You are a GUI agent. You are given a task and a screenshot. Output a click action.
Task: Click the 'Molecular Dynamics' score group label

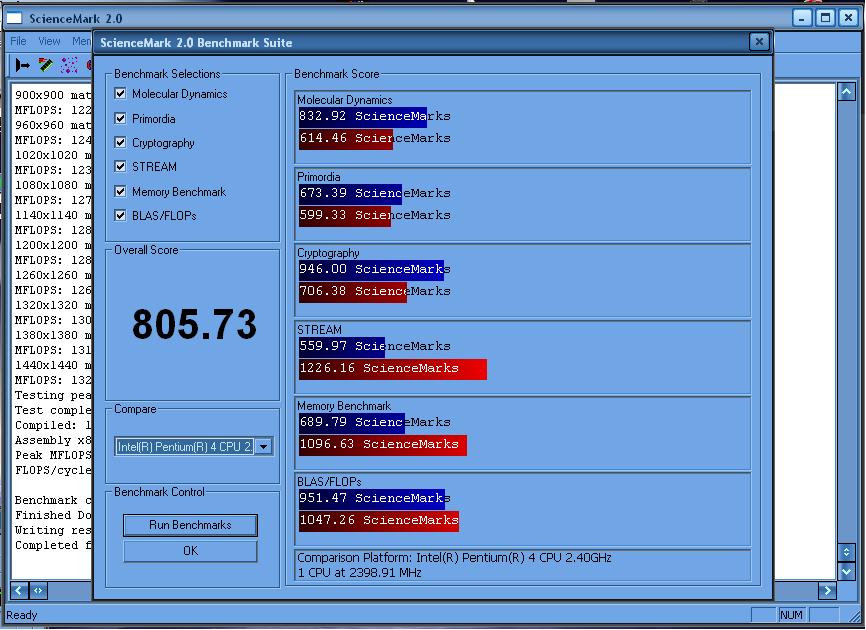point(345,100)
